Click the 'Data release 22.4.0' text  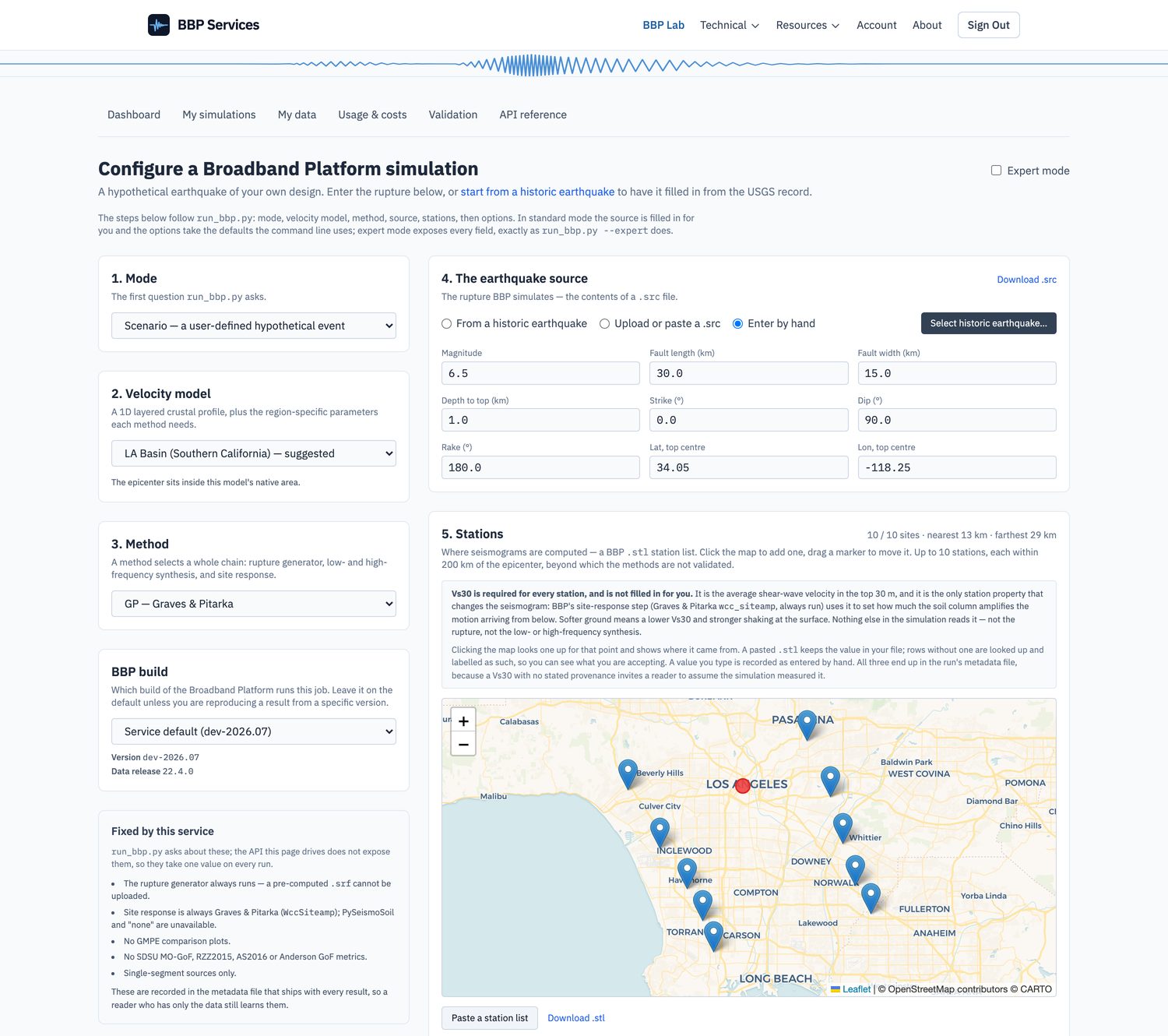point(153,771)
